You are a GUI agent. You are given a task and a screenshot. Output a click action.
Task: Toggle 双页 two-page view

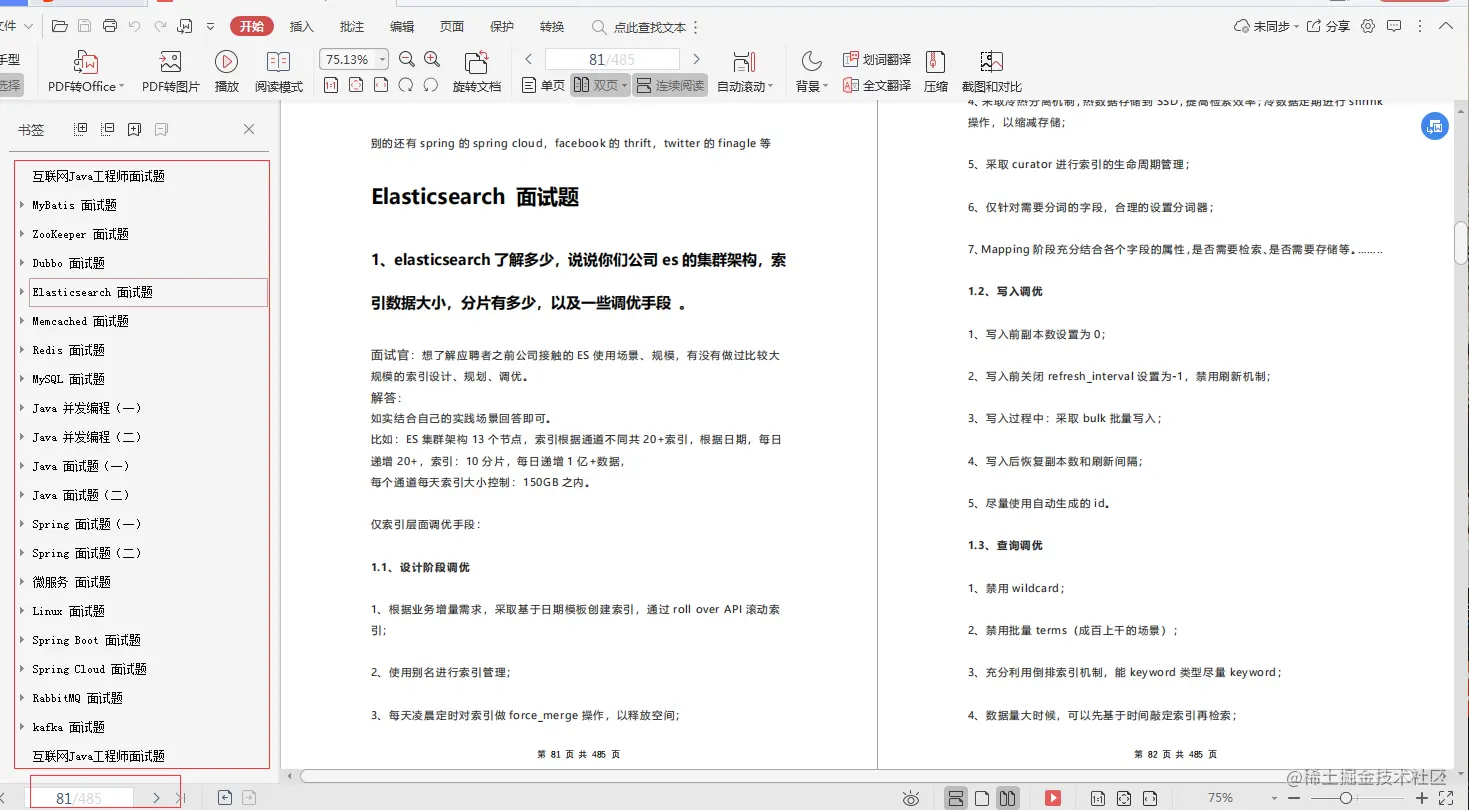pos(600,86)
